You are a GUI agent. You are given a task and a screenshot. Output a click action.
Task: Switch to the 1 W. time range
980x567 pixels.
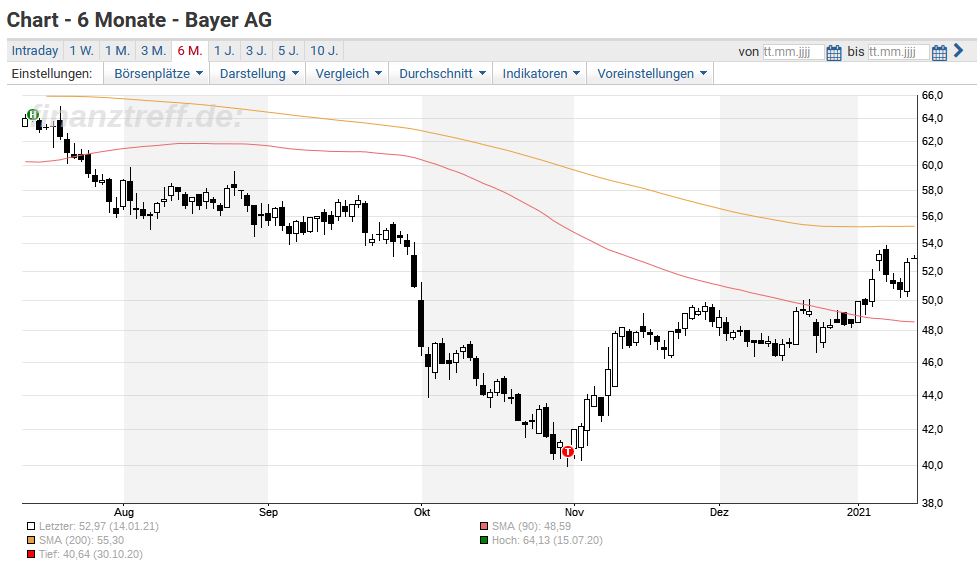tap(82, 51)
